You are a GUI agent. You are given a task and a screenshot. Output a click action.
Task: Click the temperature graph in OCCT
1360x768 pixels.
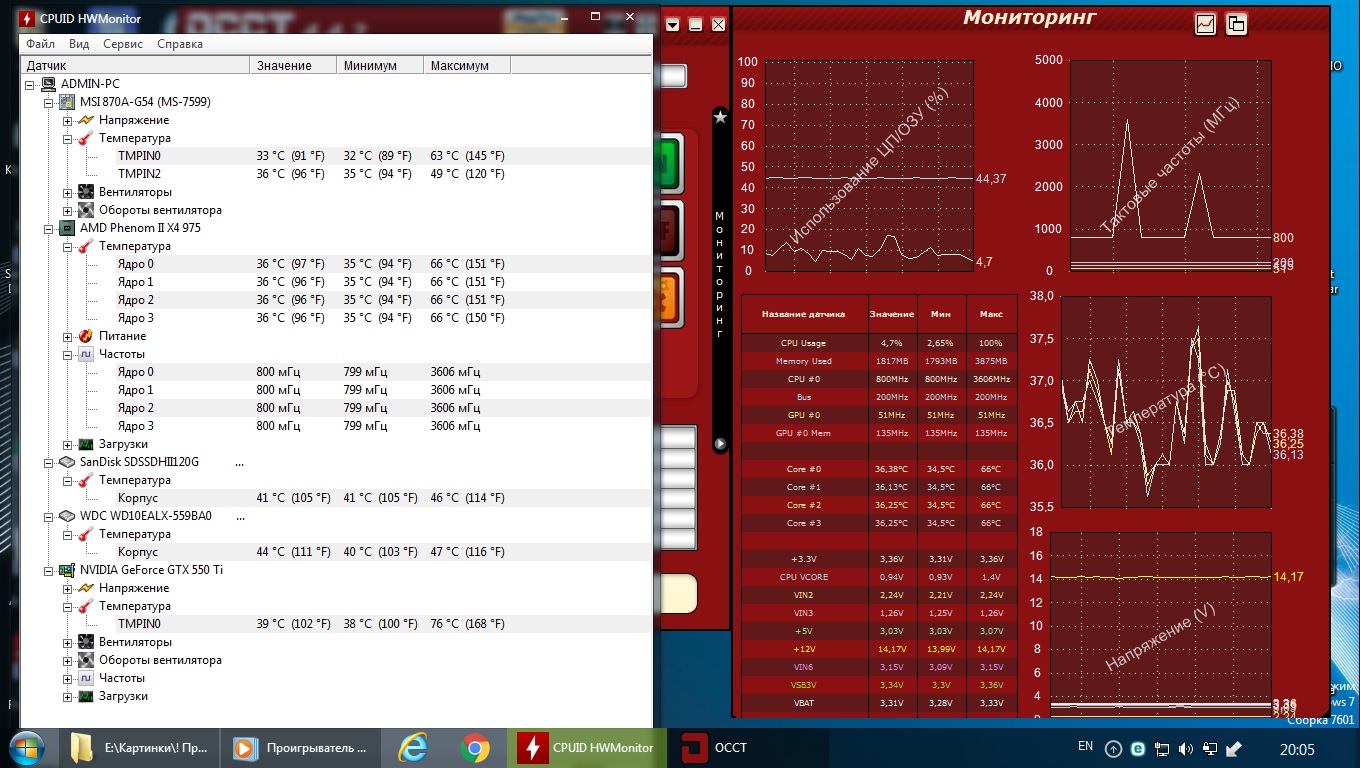click(1165, 402)
